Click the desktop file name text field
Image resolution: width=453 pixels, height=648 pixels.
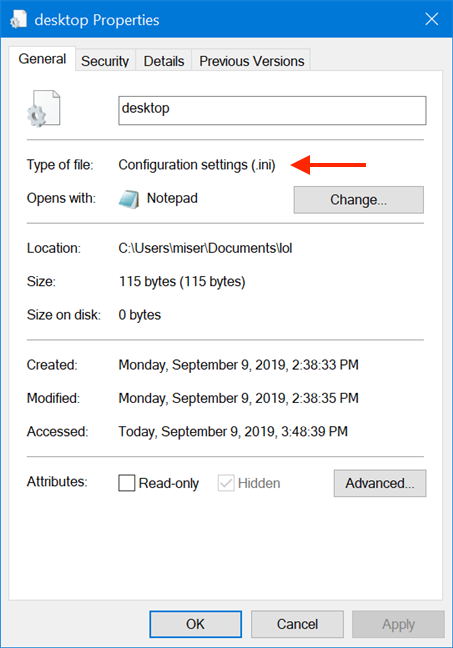coord(272,110)
